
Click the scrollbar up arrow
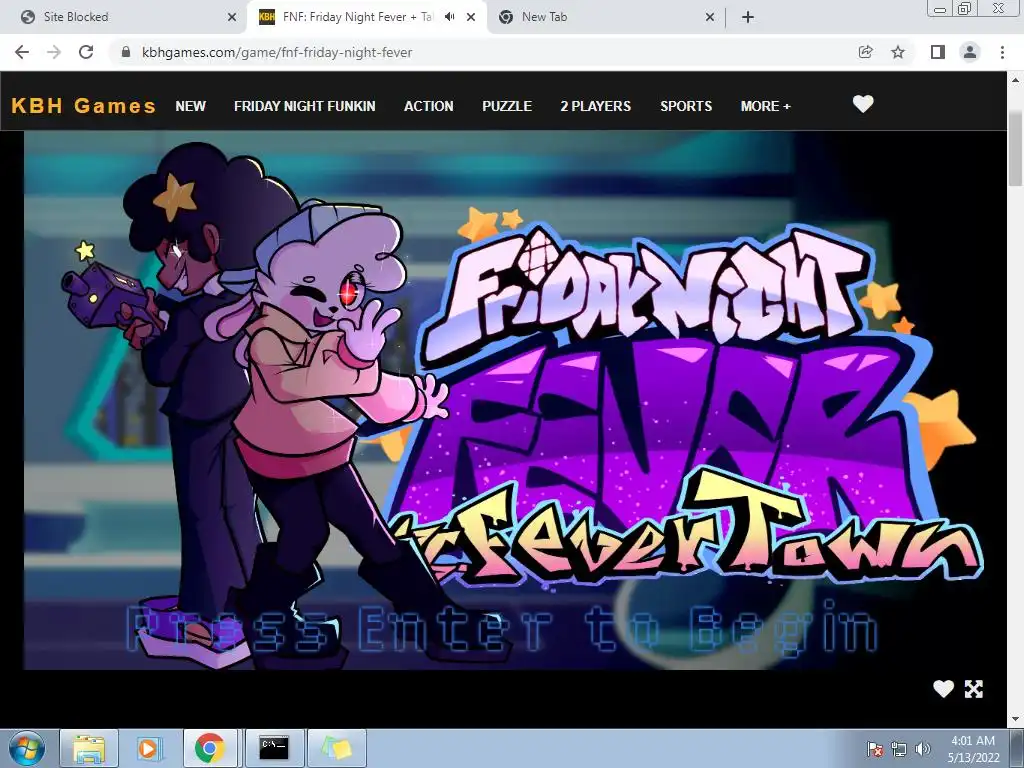1015,80
